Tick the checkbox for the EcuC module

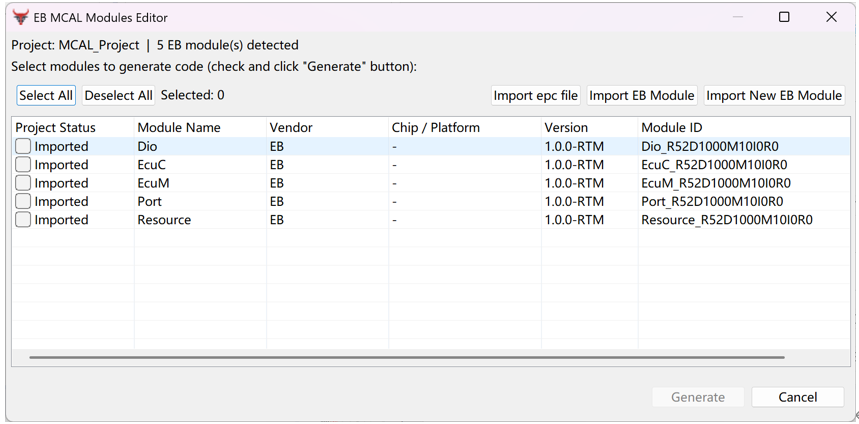click(x=23, y=164)
